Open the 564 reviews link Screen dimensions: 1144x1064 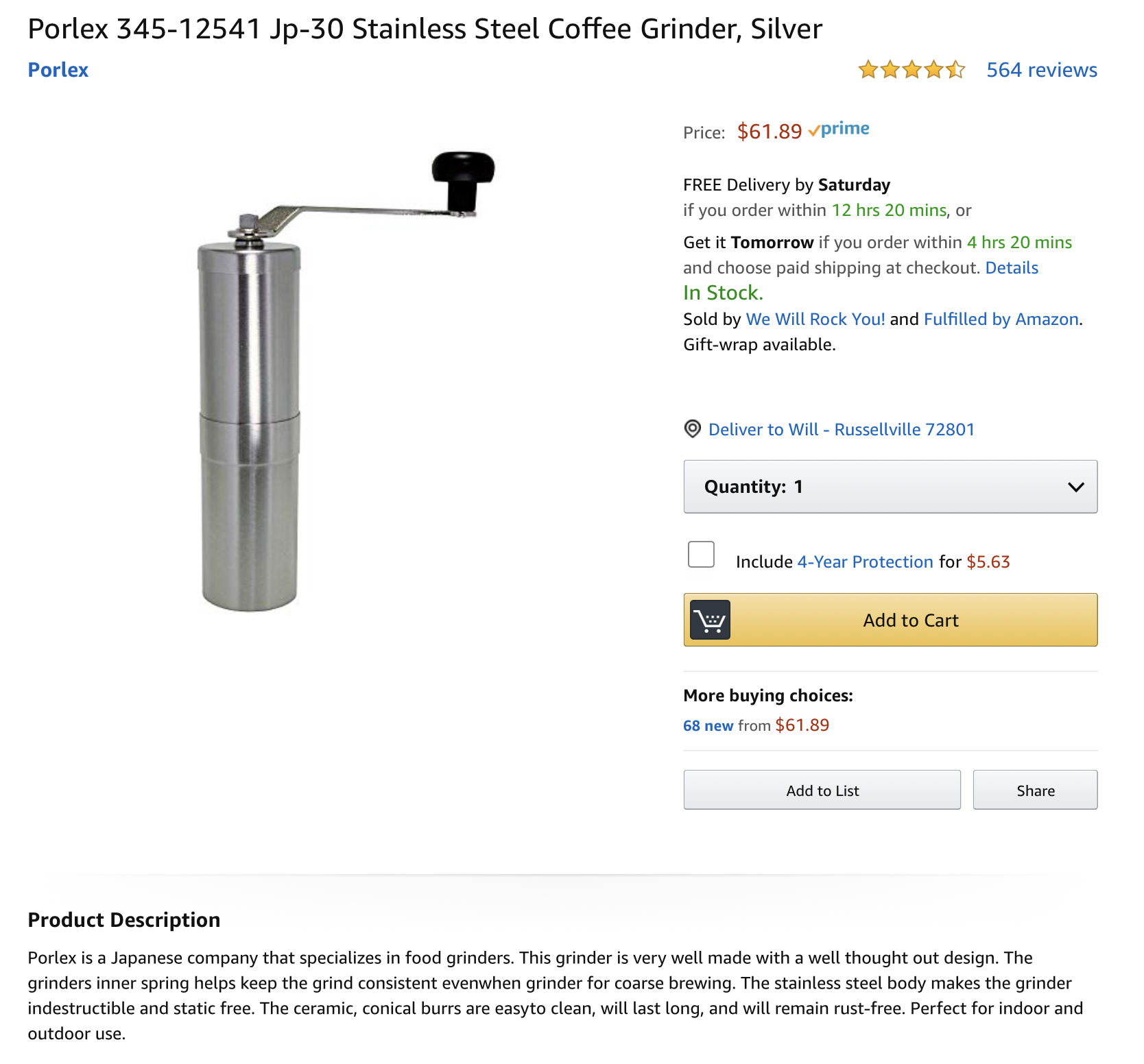pyautogui.click(x=1041, y=70)
